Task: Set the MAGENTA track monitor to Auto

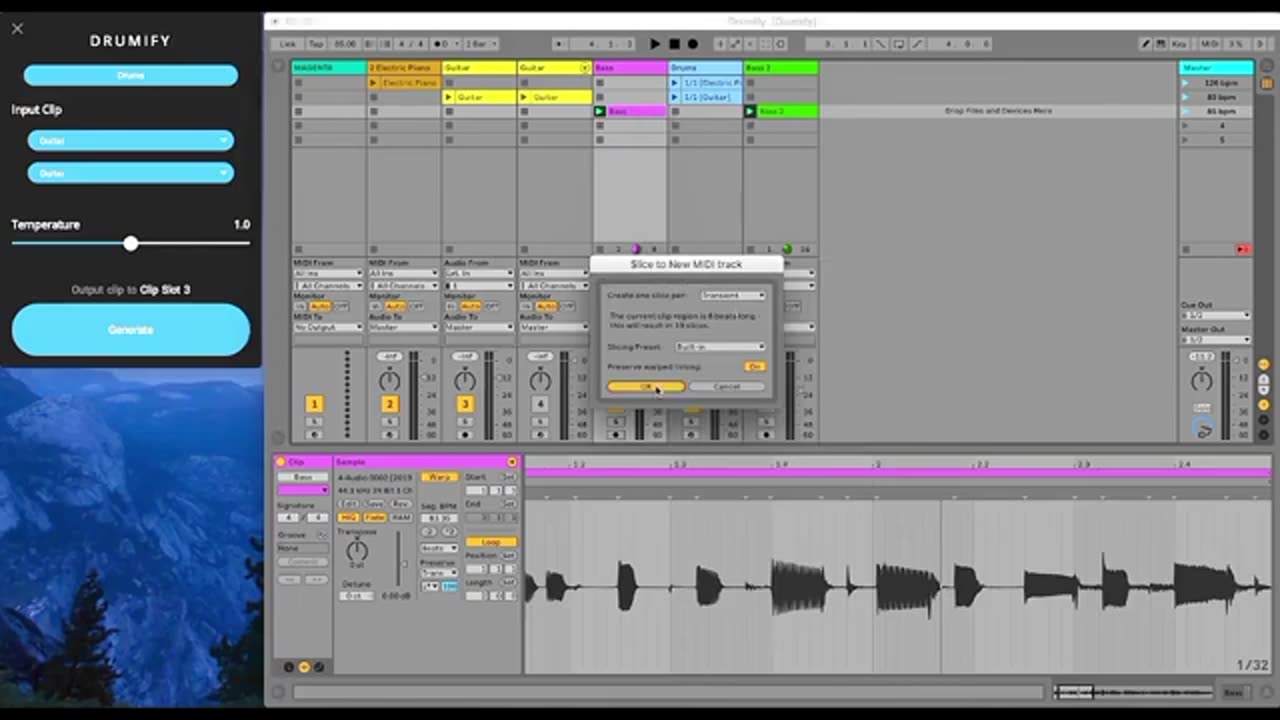Action: [x=320, y=306]
